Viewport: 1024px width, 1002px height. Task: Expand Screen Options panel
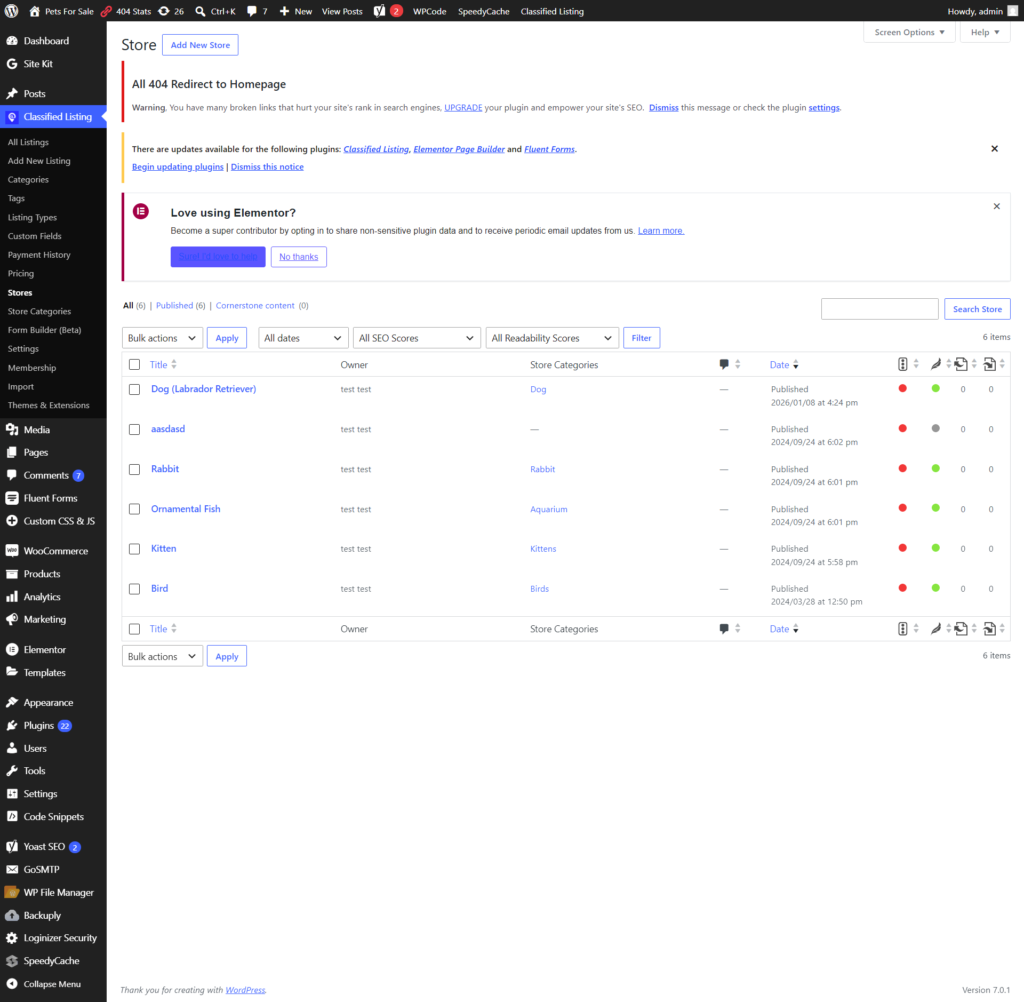click(x=909, y=32)
